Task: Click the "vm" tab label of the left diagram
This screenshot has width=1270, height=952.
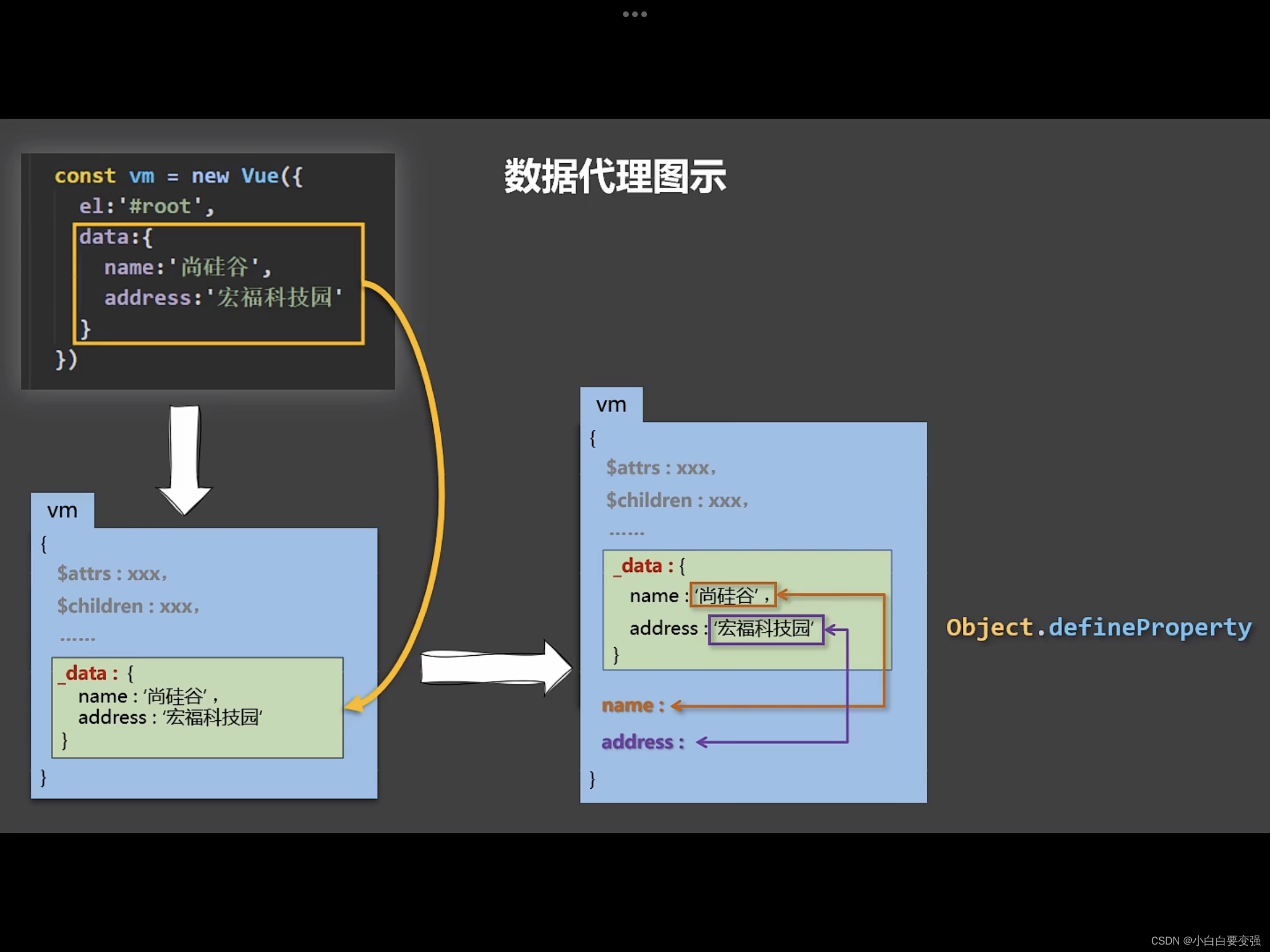Action: (x=63, y=510)
